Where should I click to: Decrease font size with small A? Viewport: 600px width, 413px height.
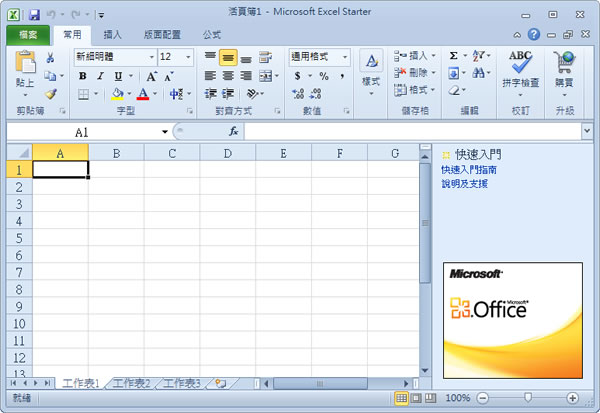[x=169, y=76]
